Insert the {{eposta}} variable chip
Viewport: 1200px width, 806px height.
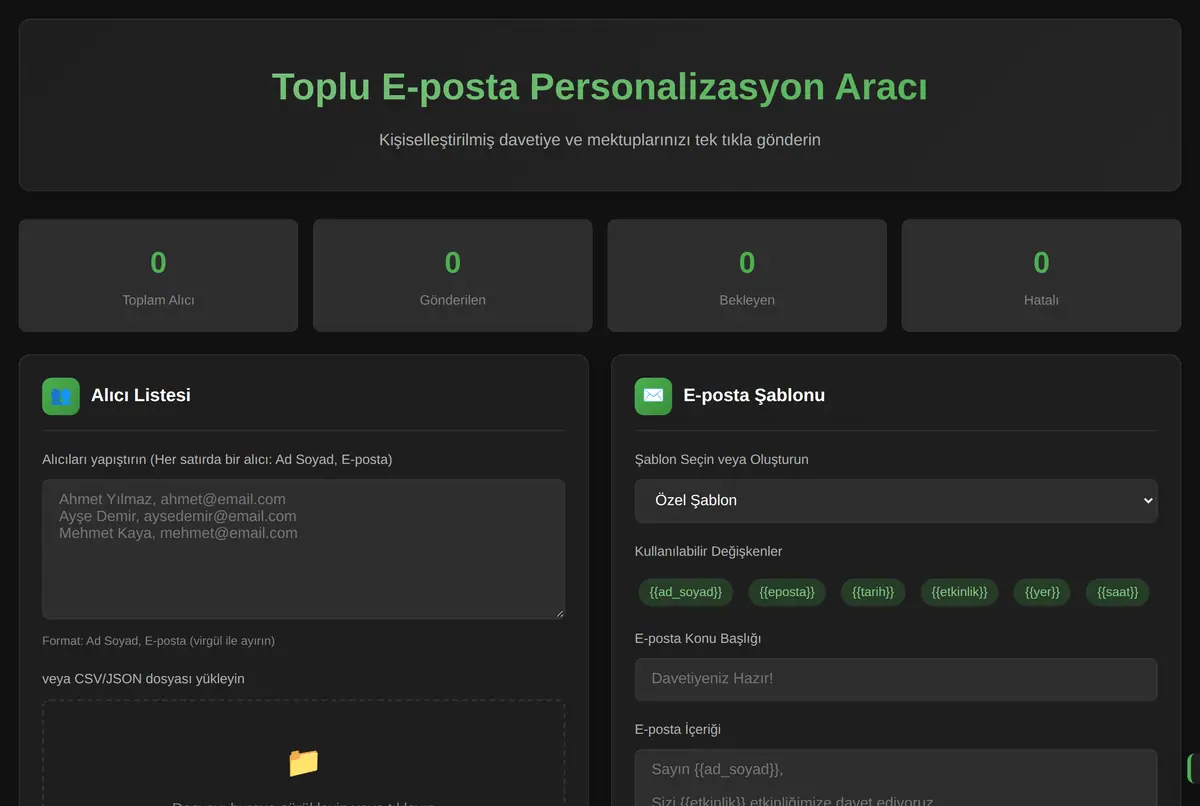pos(787,592)
